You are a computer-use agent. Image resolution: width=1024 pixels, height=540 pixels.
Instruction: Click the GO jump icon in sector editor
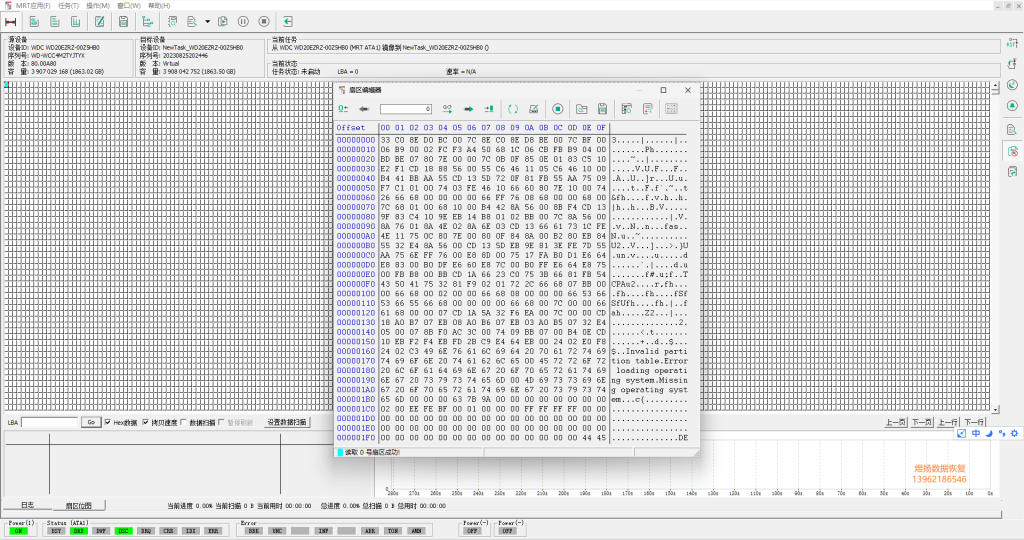(447, 109)
